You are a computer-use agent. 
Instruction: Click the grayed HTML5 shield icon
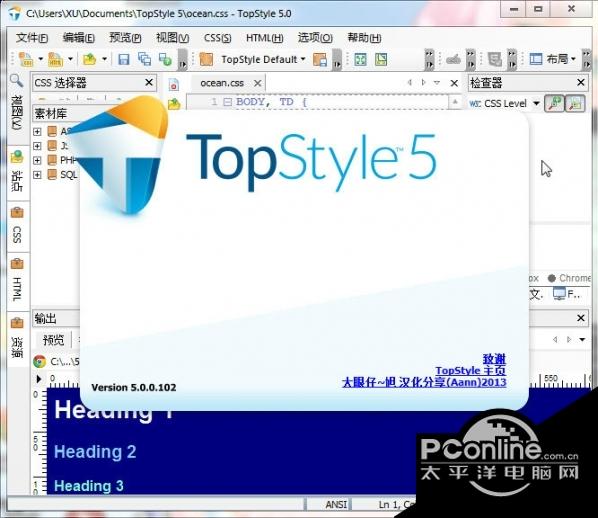coord(495,59)
